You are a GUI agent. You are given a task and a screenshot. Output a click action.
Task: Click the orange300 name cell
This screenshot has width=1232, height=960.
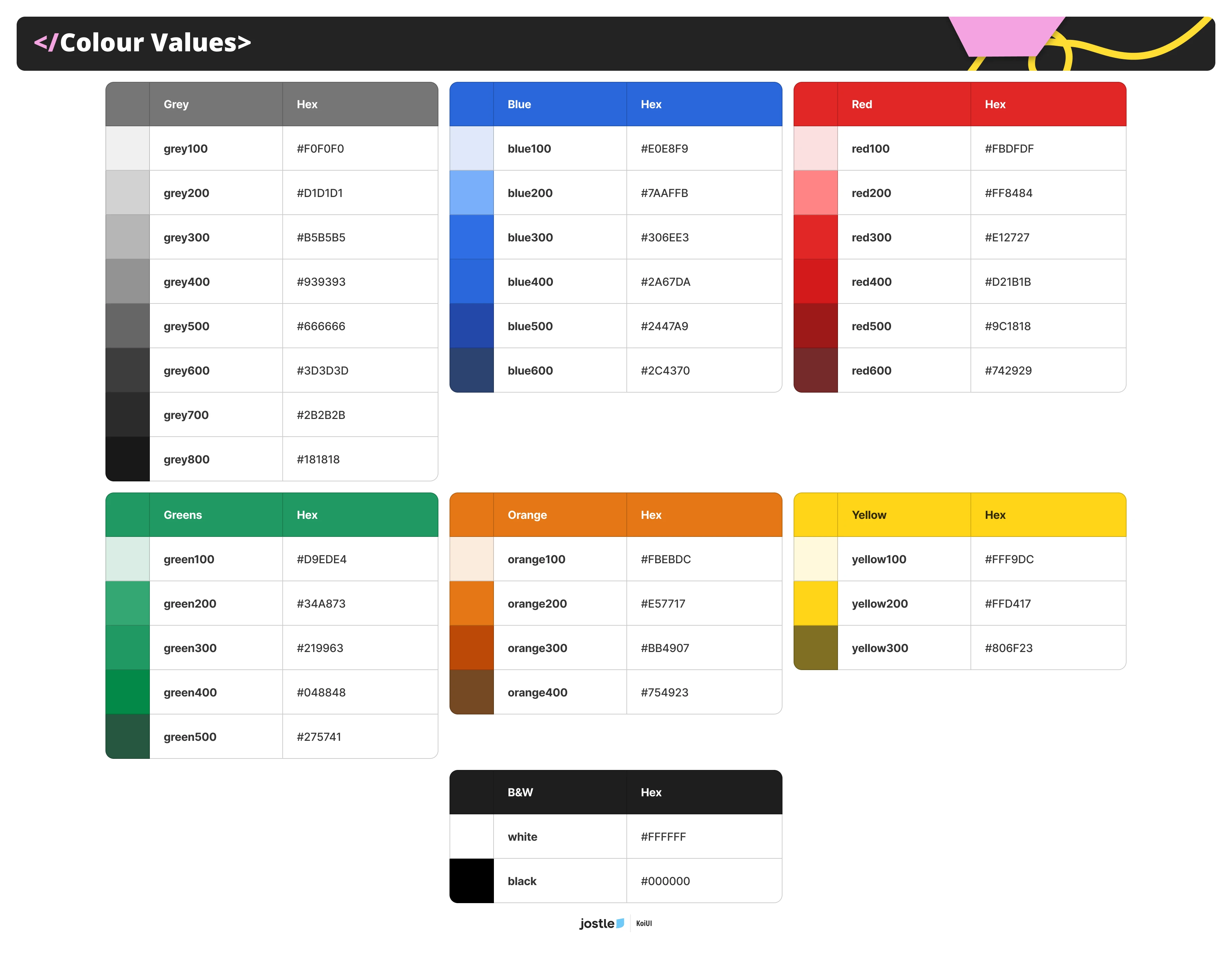(559, 648)
